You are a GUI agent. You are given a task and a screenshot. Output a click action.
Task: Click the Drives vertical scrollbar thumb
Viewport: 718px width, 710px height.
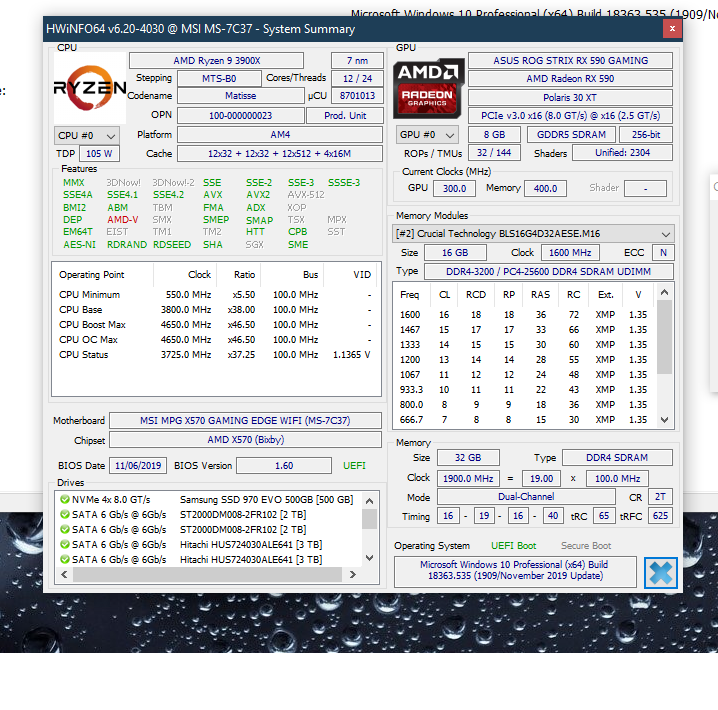tap(370, 519)
